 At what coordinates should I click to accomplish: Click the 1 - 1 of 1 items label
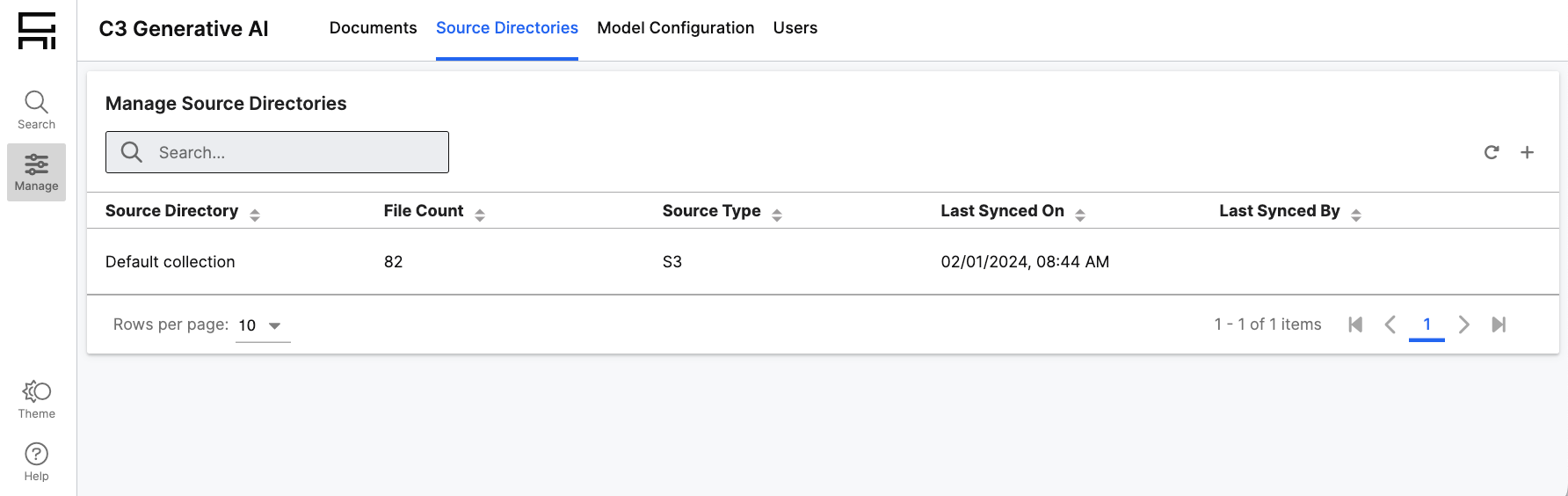tap(1268, 325)
